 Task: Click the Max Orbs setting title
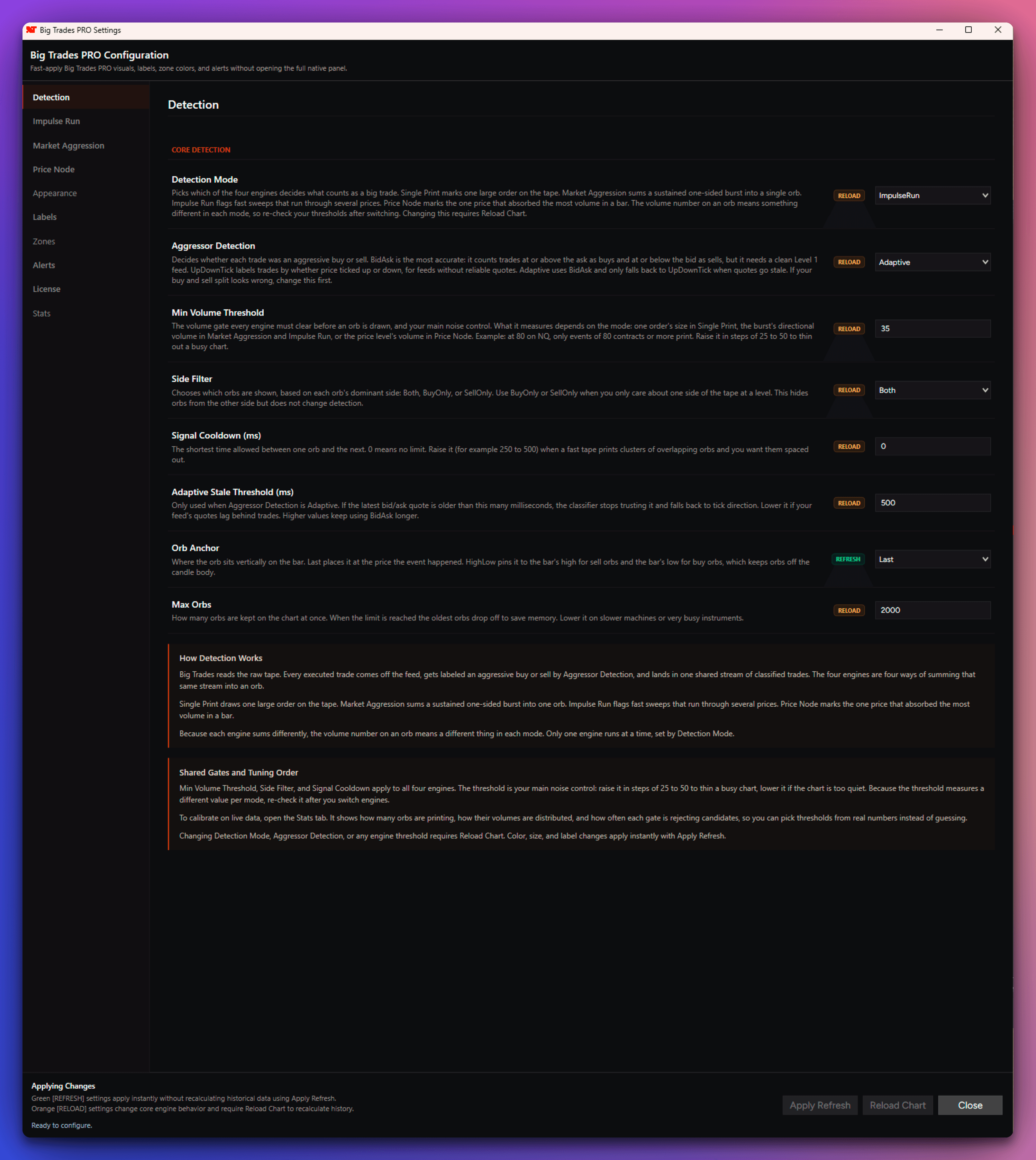(191, 604)
